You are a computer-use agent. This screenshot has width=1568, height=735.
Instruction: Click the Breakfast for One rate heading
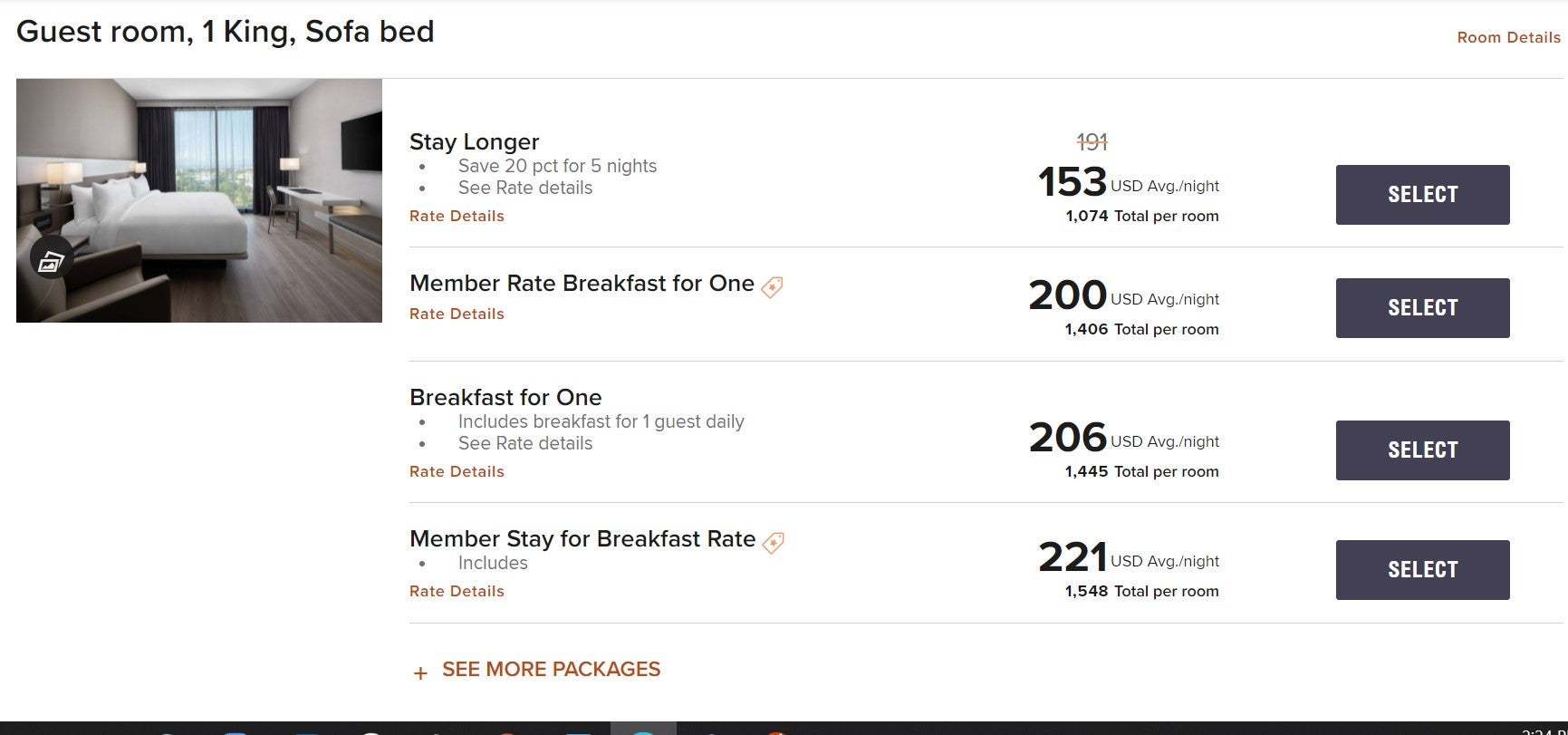point(505,397)
